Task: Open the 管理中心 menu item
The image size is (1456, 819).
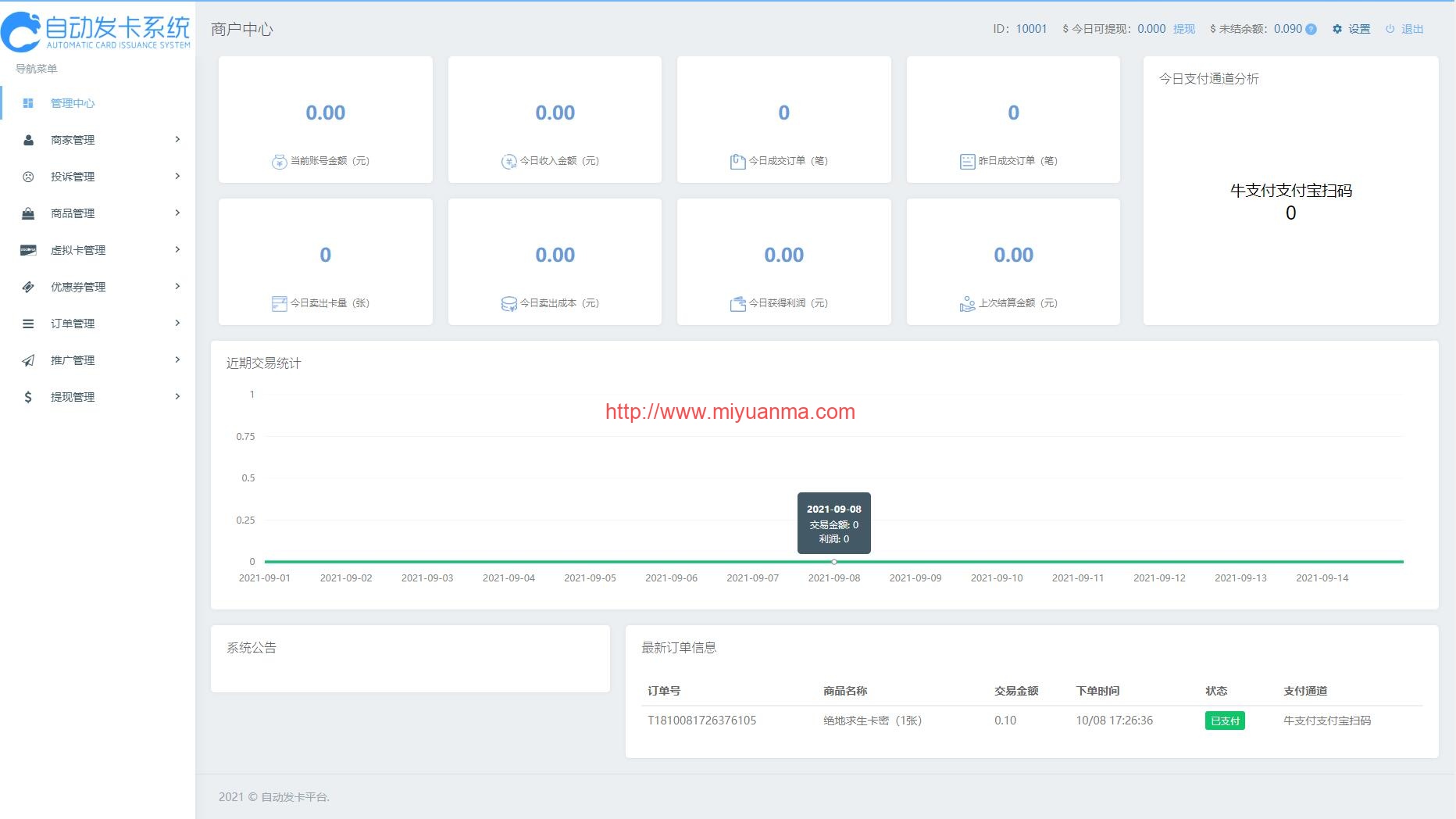Action: coord(98,103)
